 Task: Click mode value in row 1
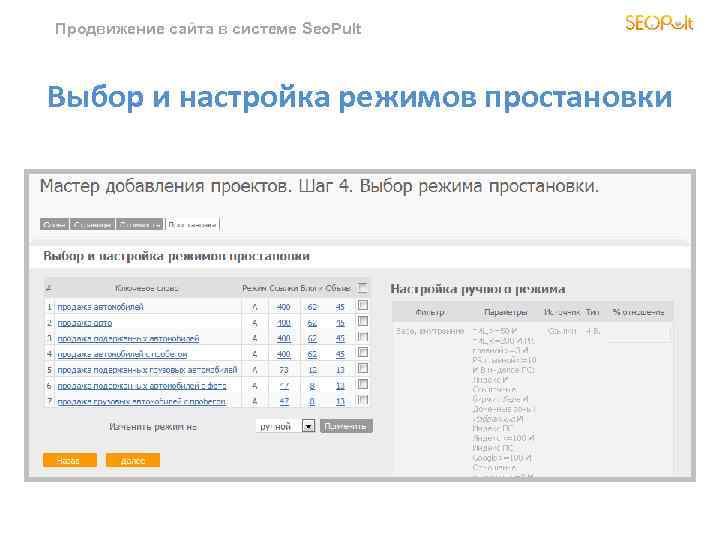pyautogui.click(x=255, y=307)
